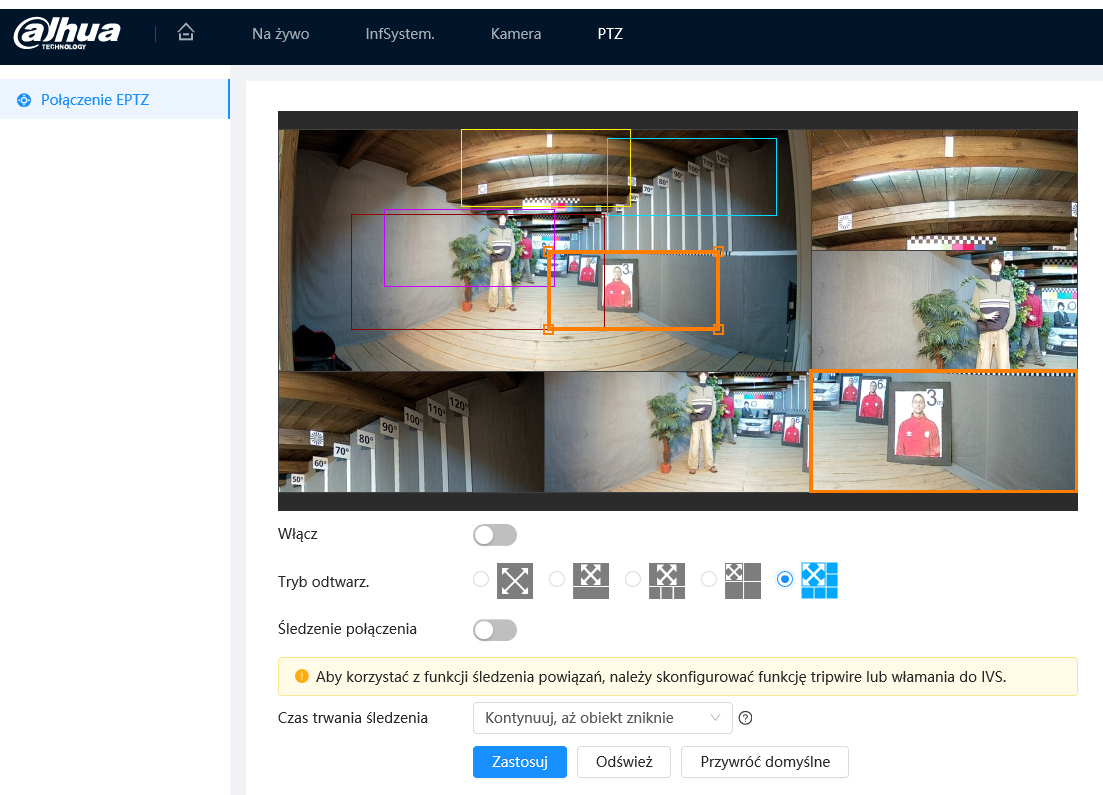This screenshot has height=795, width=1103.
Task: Turn on the Śledzenie połączenia switch
Action: [x=495, y=630]
